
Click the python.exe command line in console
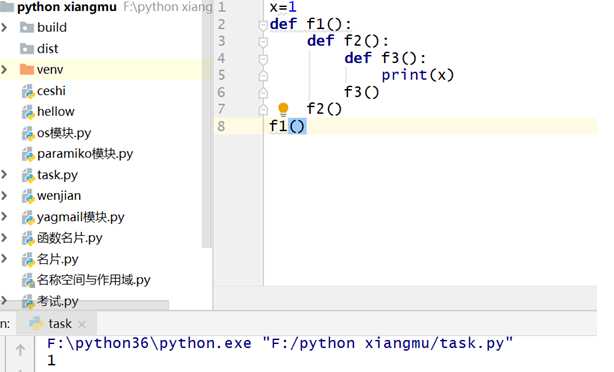click(280, 343)
